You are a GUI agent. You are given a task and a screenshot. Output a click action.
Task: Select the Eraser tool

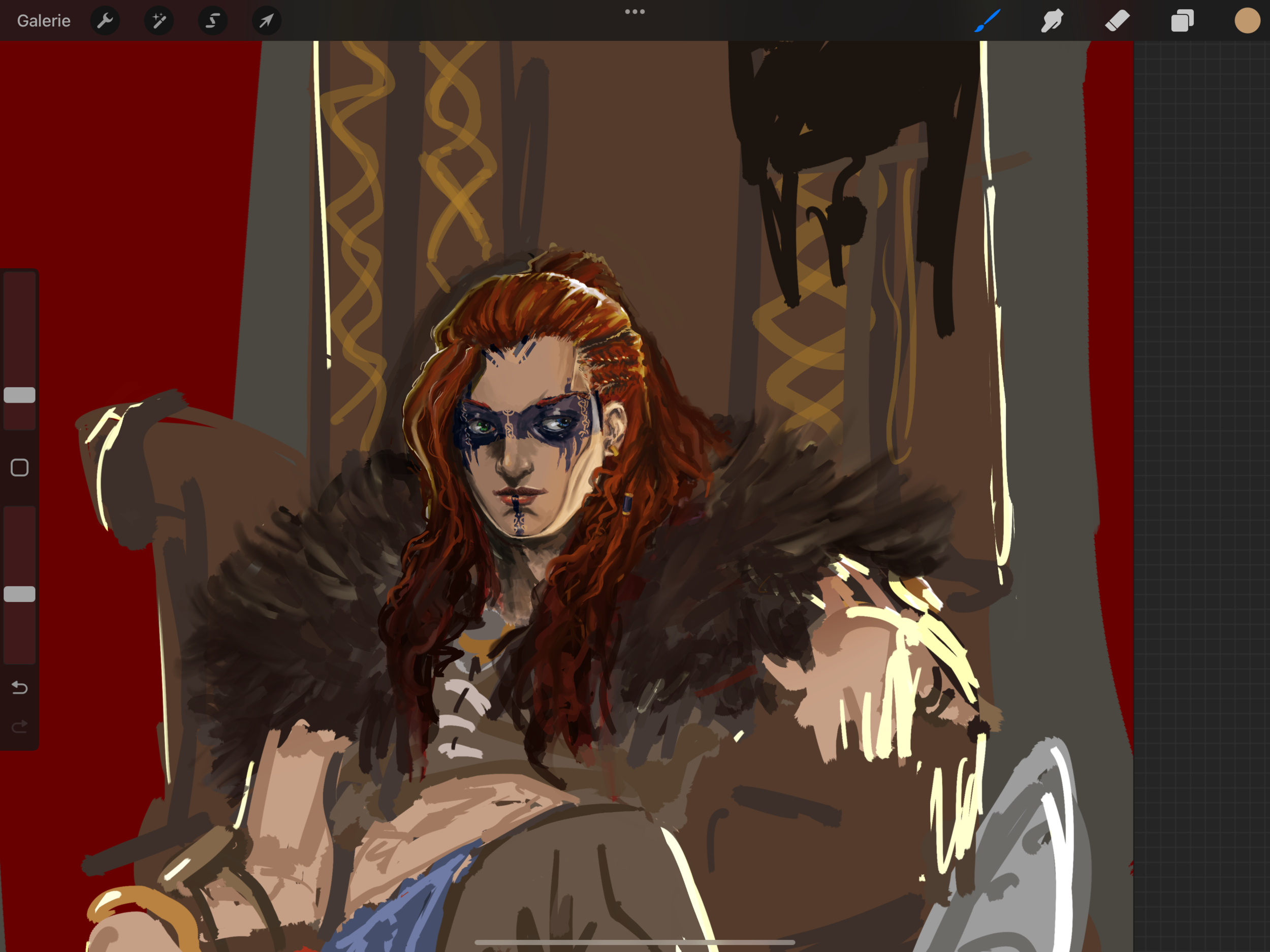pyautogui.click(x=1117, y=21)
